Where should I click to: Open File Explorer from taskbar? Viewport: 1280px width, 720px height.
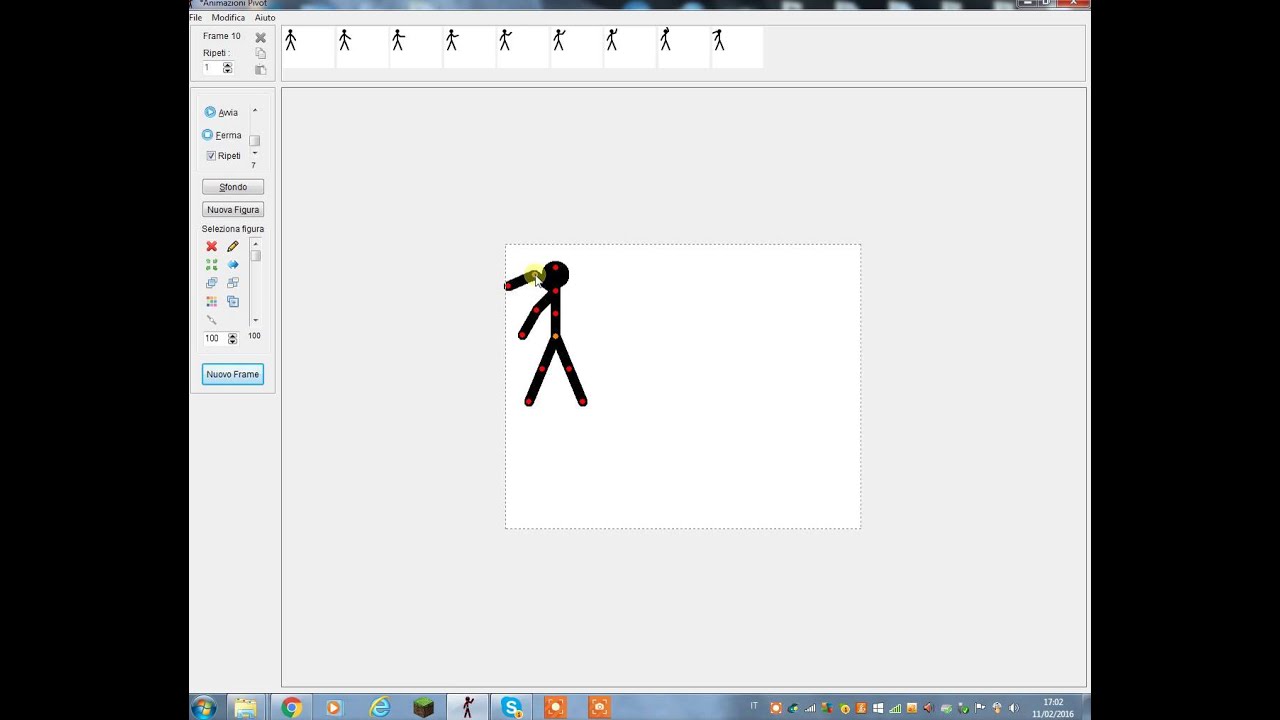245,708
